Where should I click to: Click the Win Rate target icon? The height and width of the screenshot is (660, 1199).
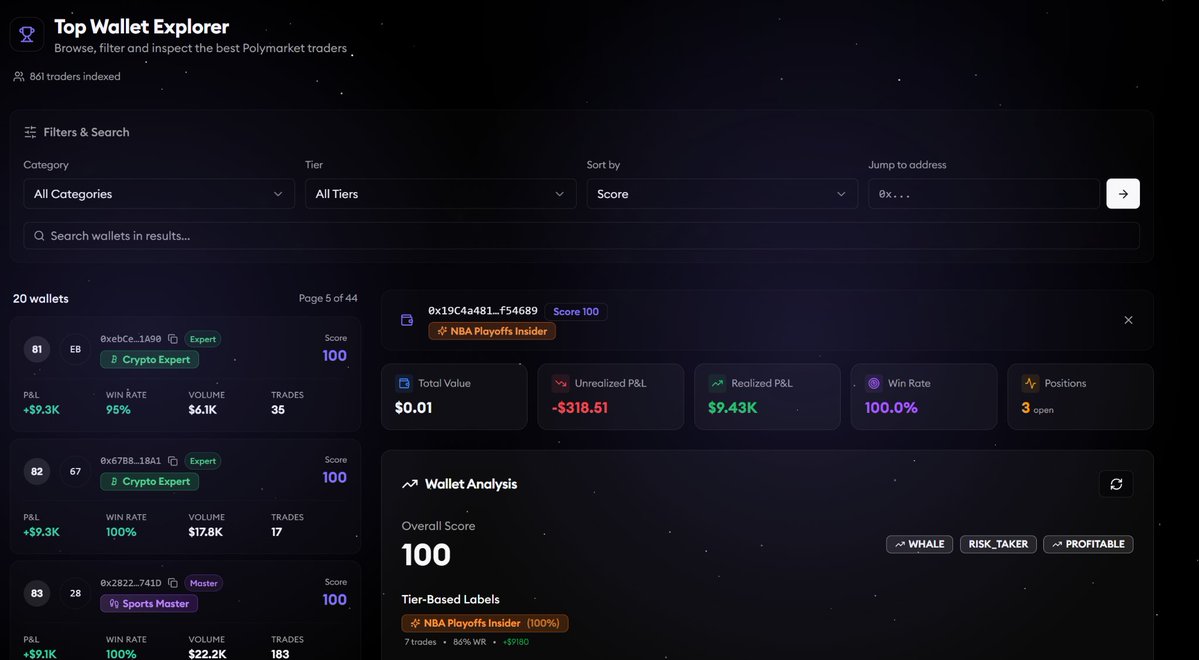click(873, 383)
